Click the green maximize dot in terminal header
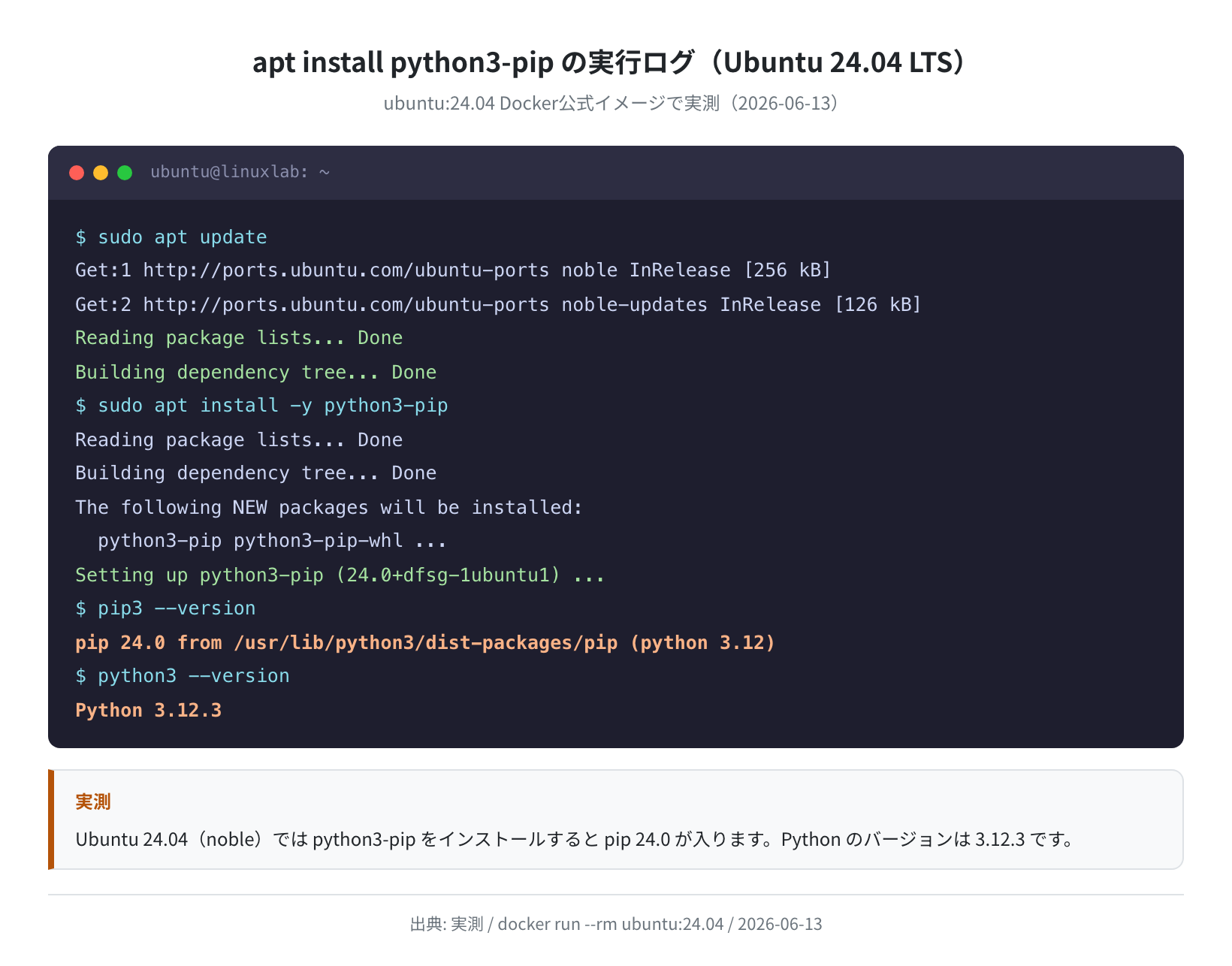Image resolution: width=1232 pixels, height=966 pixels. [x=125, y=173]
